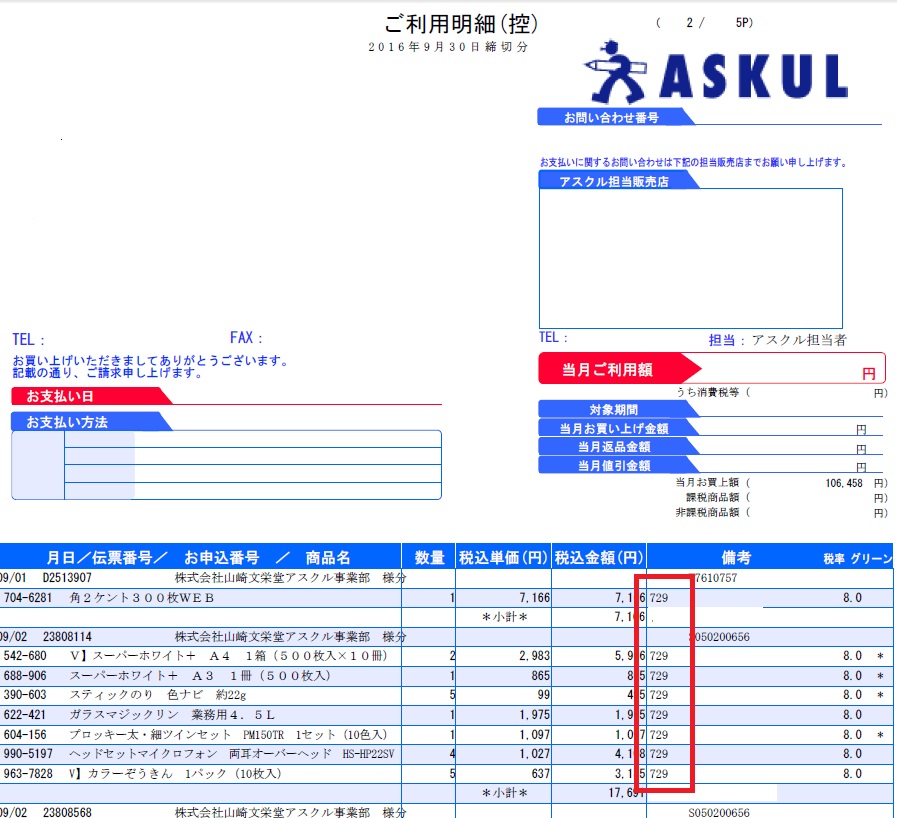Image resolution: width=897 pixels, height=818 pixels.
Task: Click the 当月返品金額 label
Action: 613,447
